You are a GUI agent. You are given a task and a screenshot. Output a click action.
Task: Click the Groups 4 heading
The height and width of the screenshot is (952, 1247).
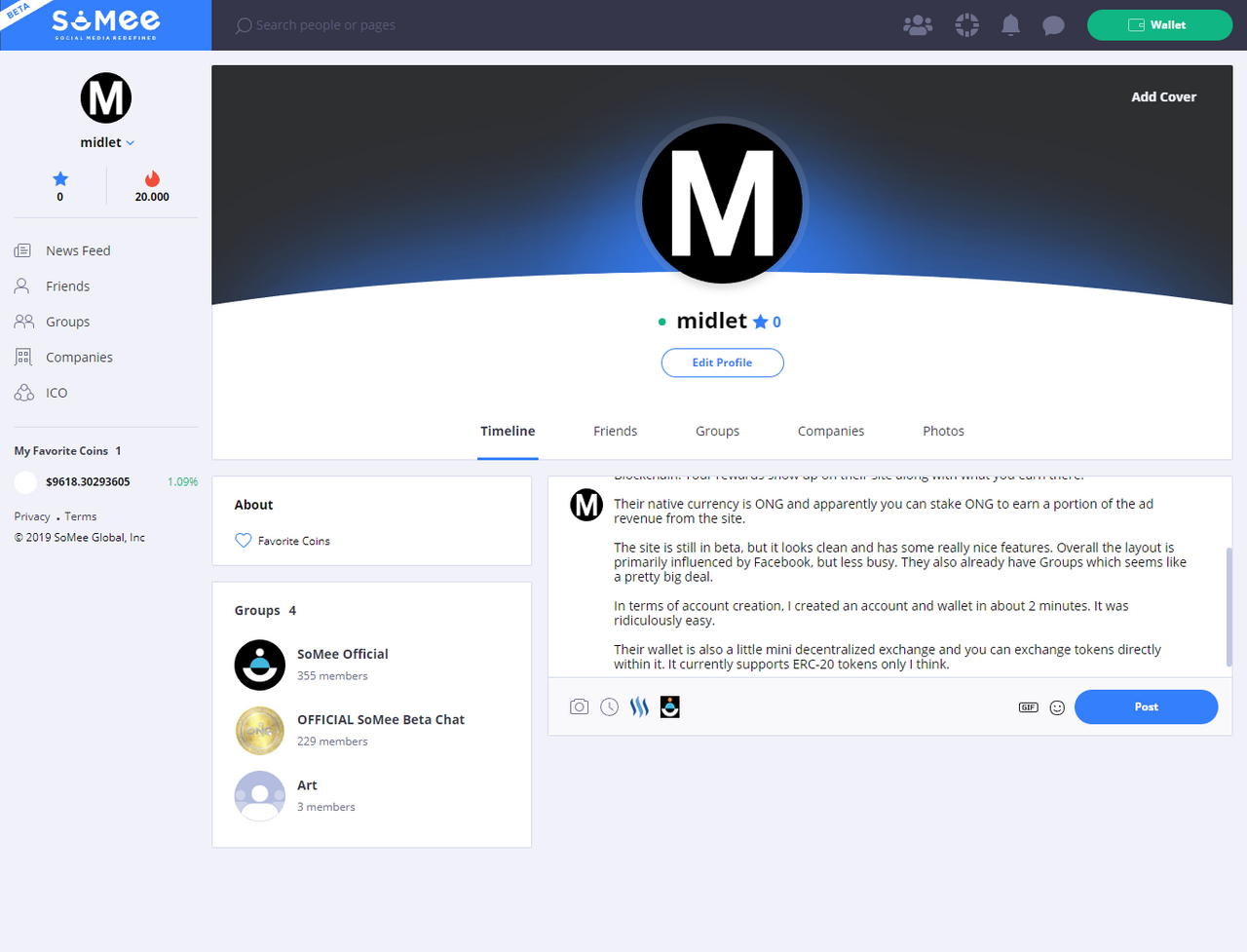[x=265, y=611]
